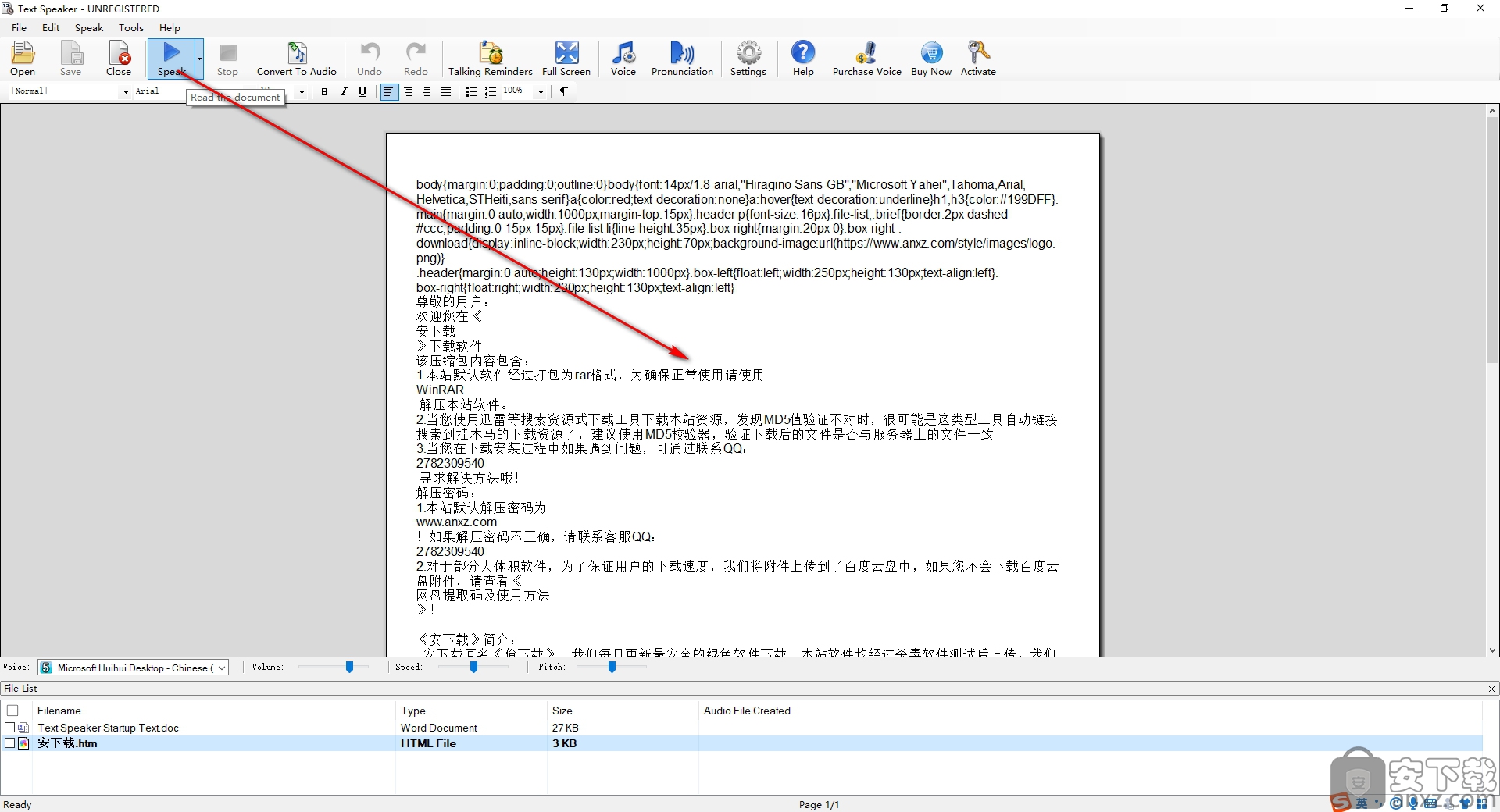Click the HTML File type cell
1500x812 pixels.
point(428,743)
